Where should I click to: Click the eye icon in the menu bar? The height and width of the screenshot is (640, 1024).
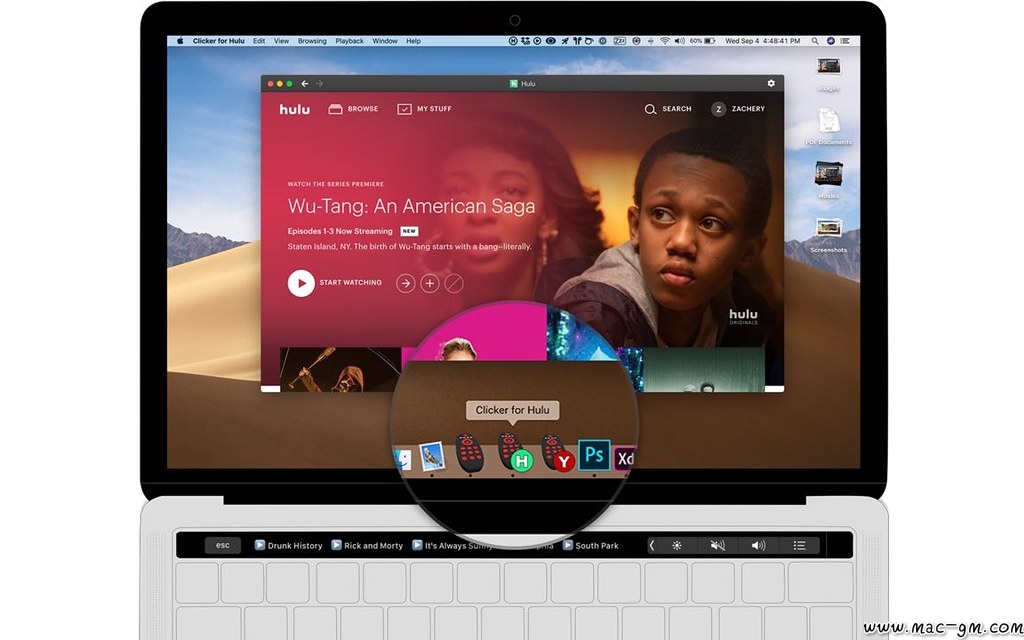click(x=551, y=40)
